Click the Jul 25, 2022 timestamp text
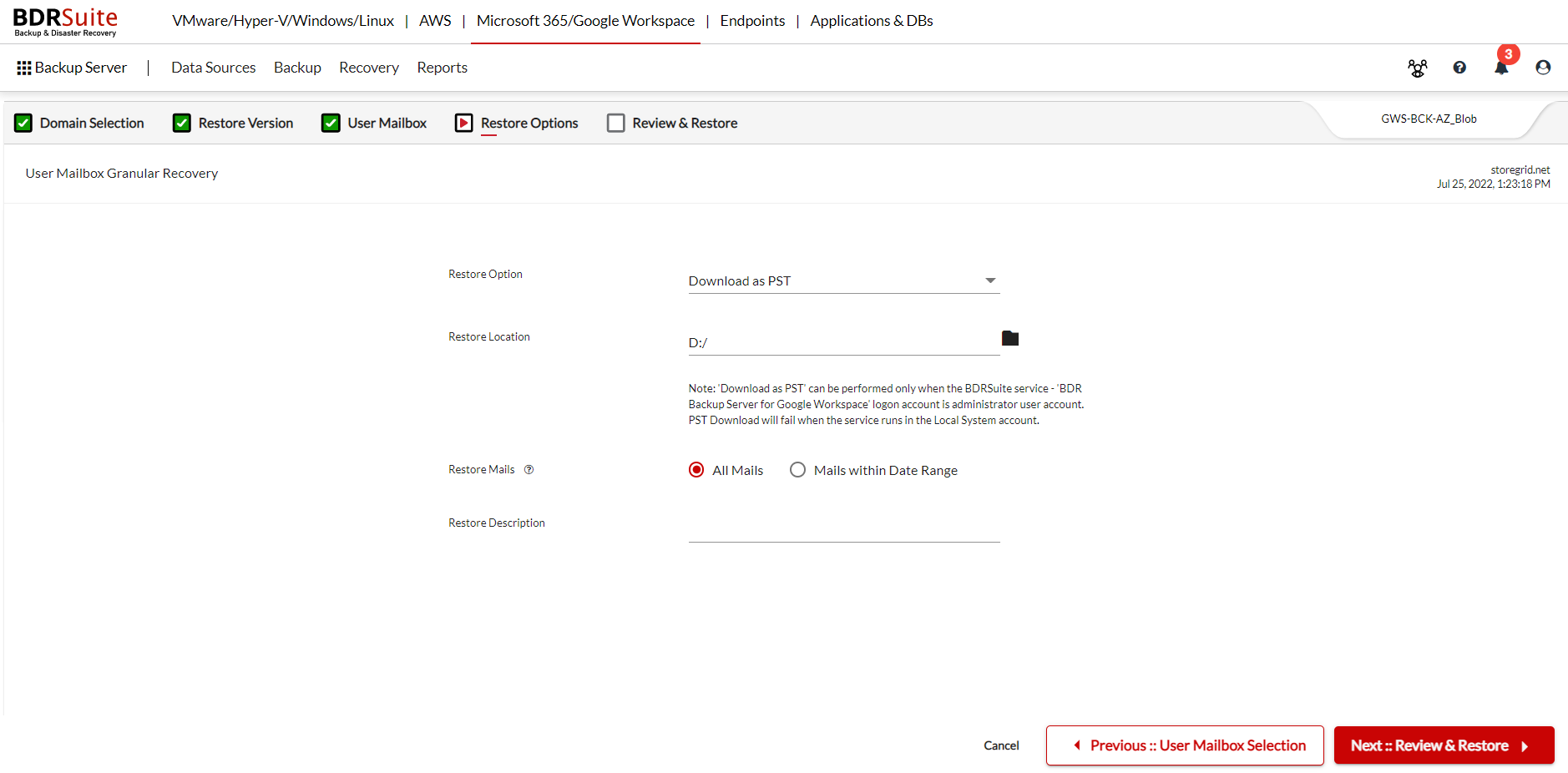The image size is (1568, 773). (x=1493, y=184)
